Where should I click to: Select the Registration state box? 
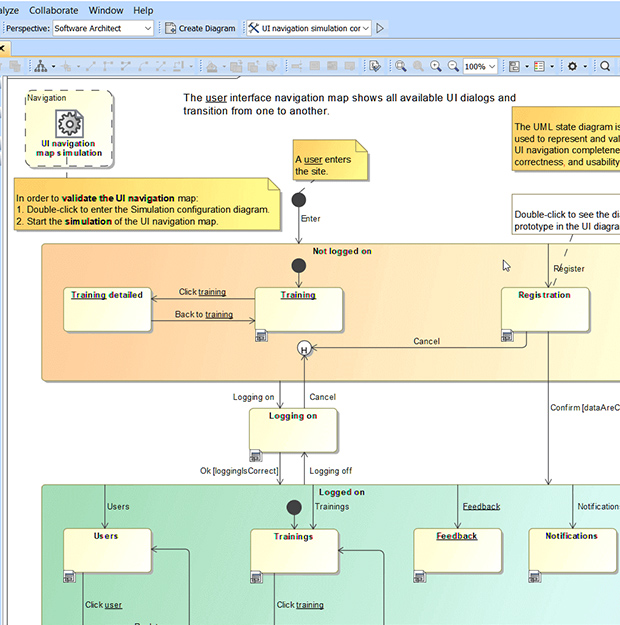tap(545, 311)
